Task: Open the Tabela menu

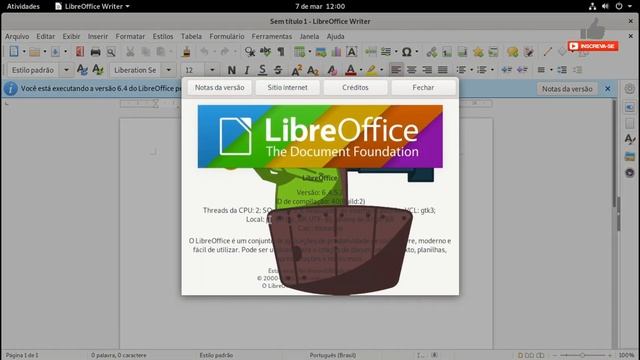Action: pyautogui.click(x=191, y=36)
